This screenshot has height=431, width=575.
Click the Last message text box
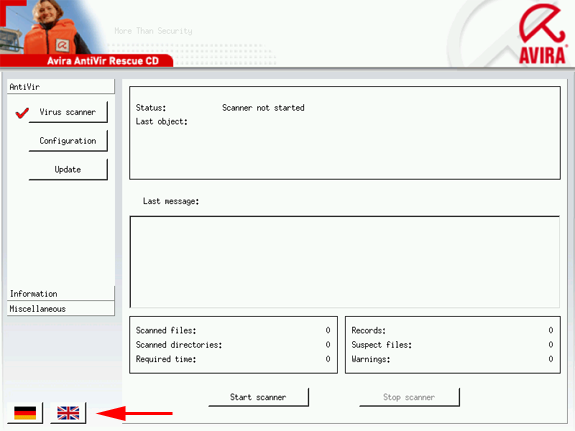pyautogui.click(x=345, y=262)
